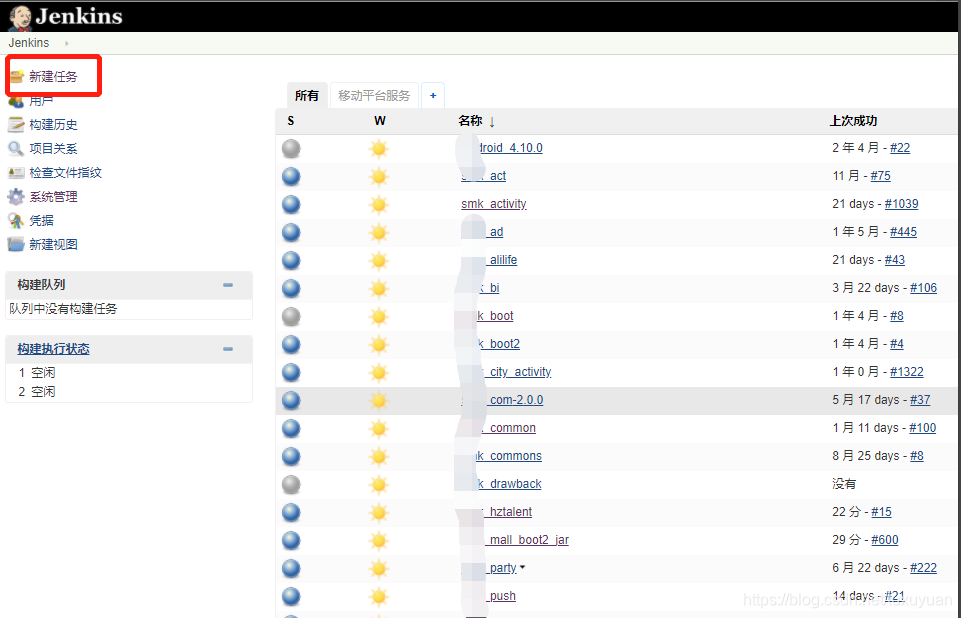Click blue status ball of party row
Screen dimensions: 961x618
(291, 568)
